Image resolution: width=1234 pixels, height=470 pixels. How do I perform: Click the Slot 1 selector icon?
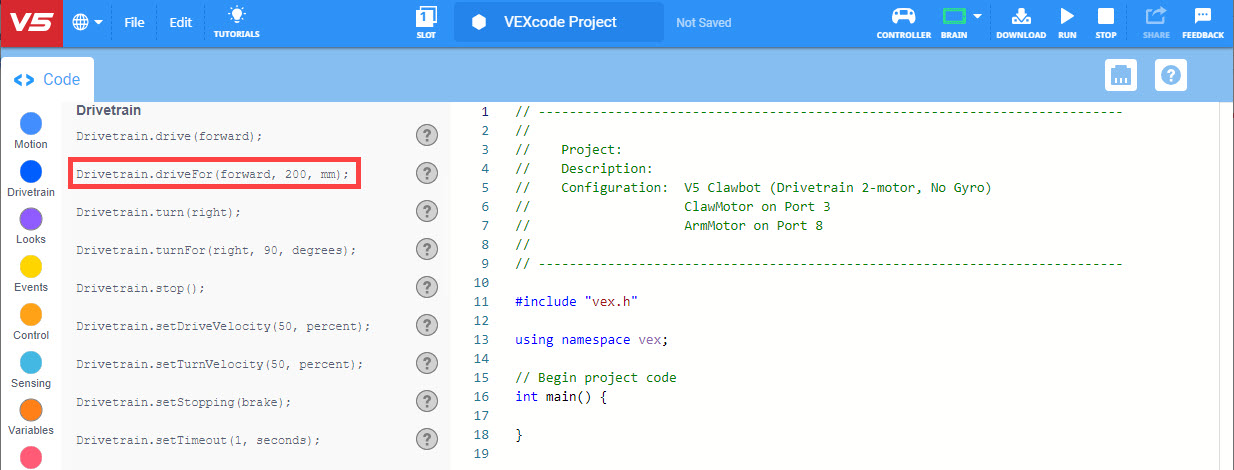pos(426,16)
